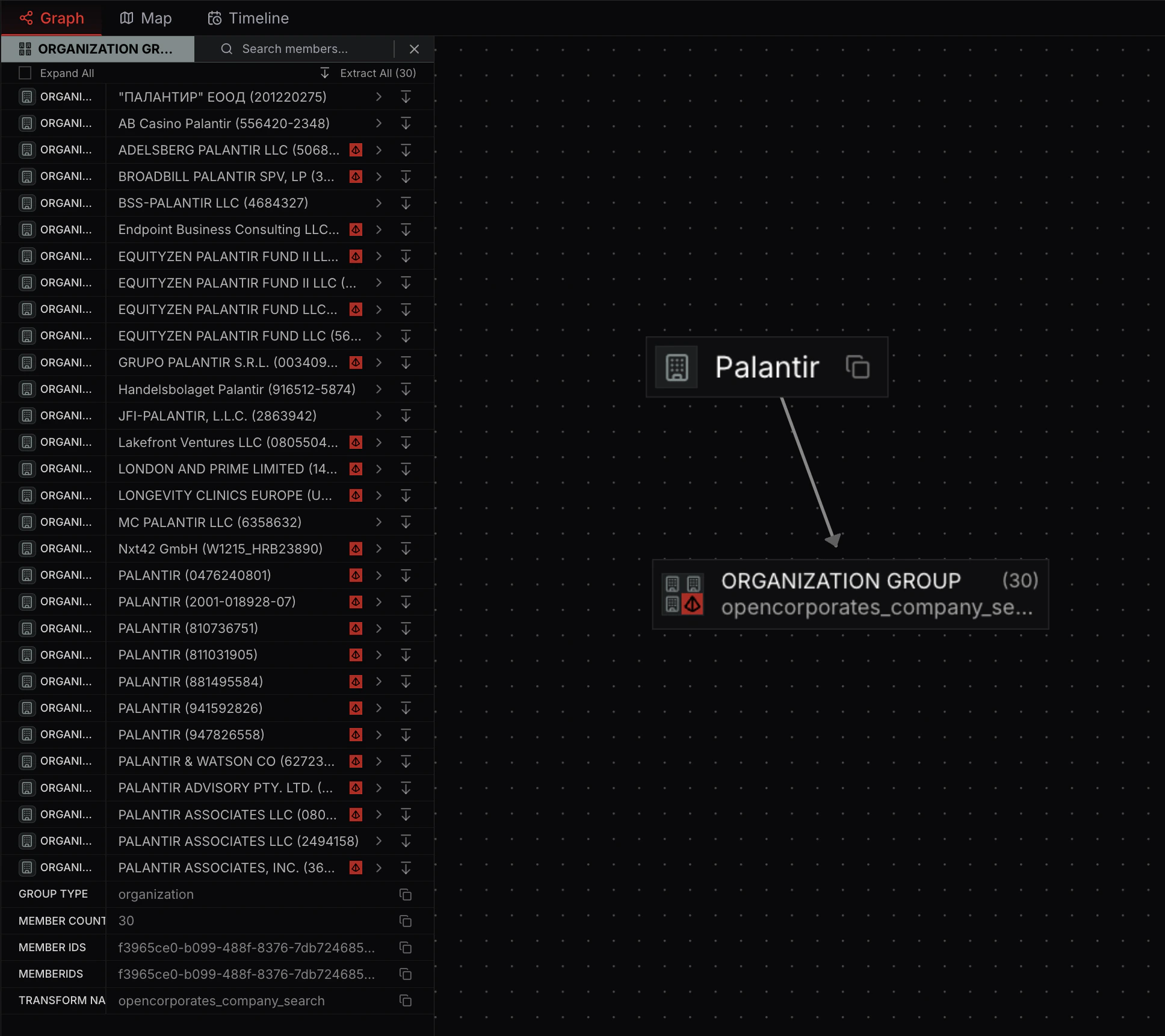Image resolution: width=1165 pixels, height=1036 pixels.
Task: Expand the GRUPO PALANTIR S.R.L. row
Action: (379, 362)
